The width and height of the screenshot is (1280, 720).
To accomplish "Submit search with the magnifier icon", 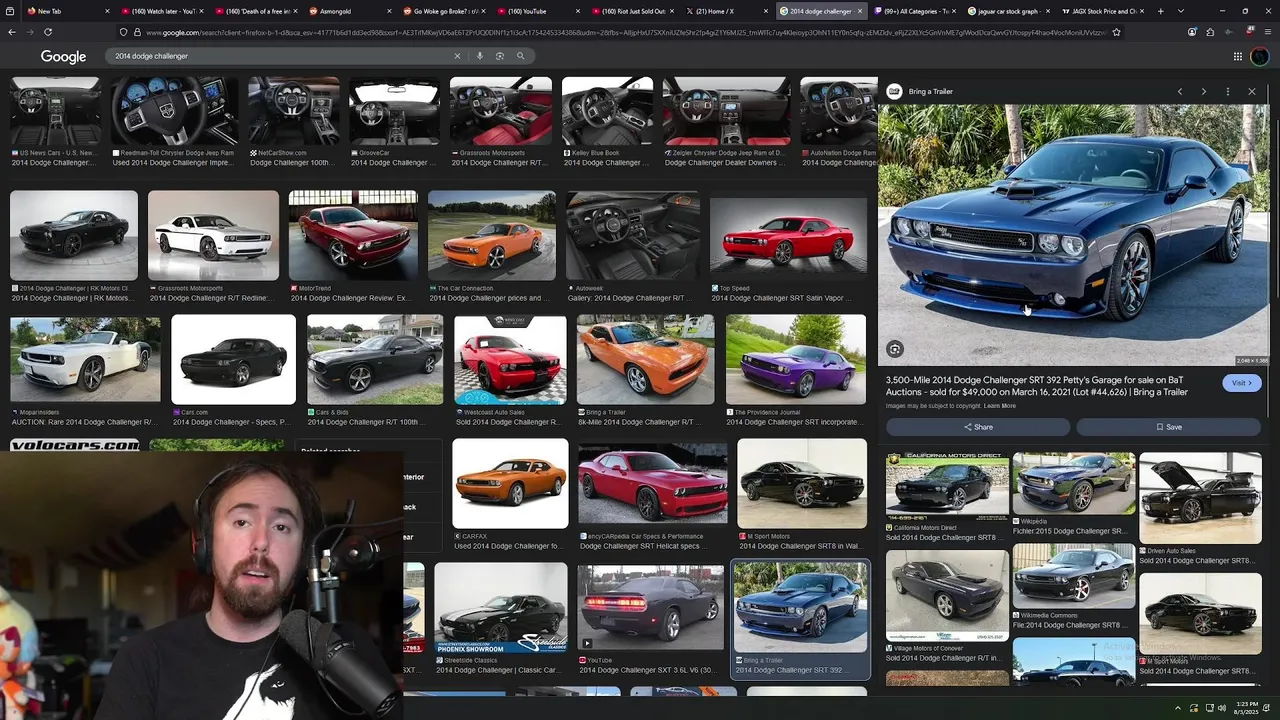I will 520,56.
